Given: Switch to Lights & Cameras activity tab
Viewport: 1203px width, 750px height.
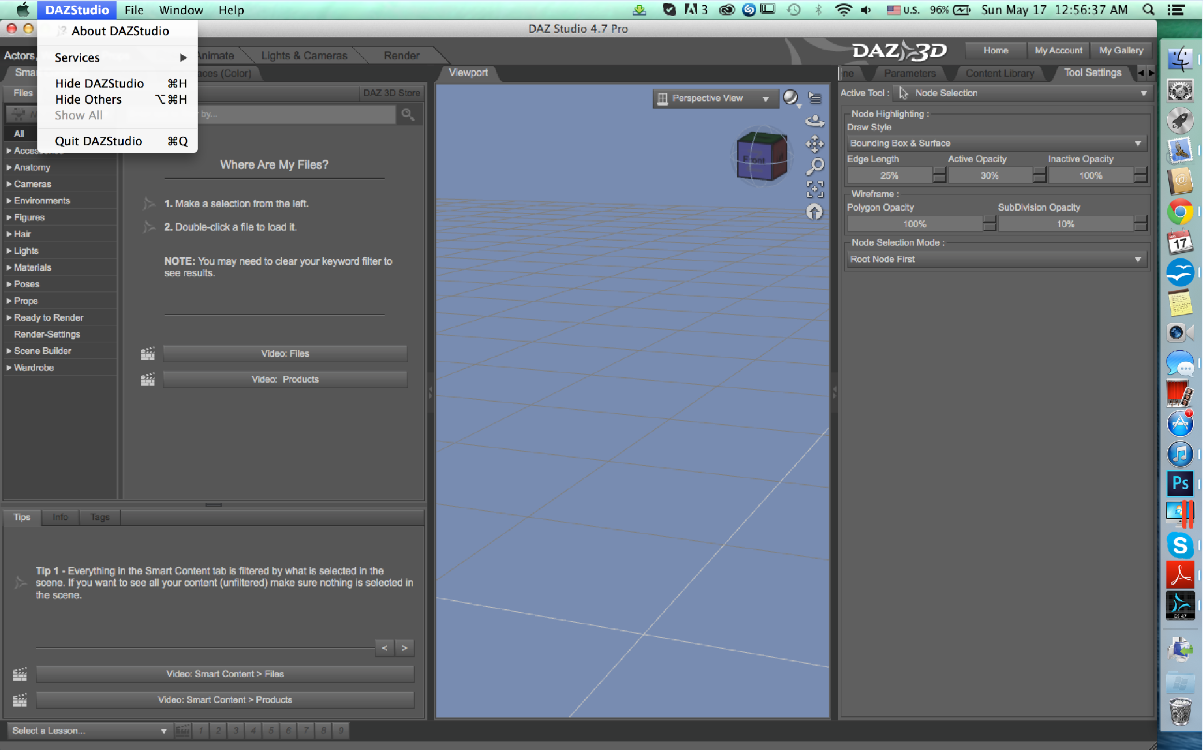Looking at the screenshot, I should point(304,56).
